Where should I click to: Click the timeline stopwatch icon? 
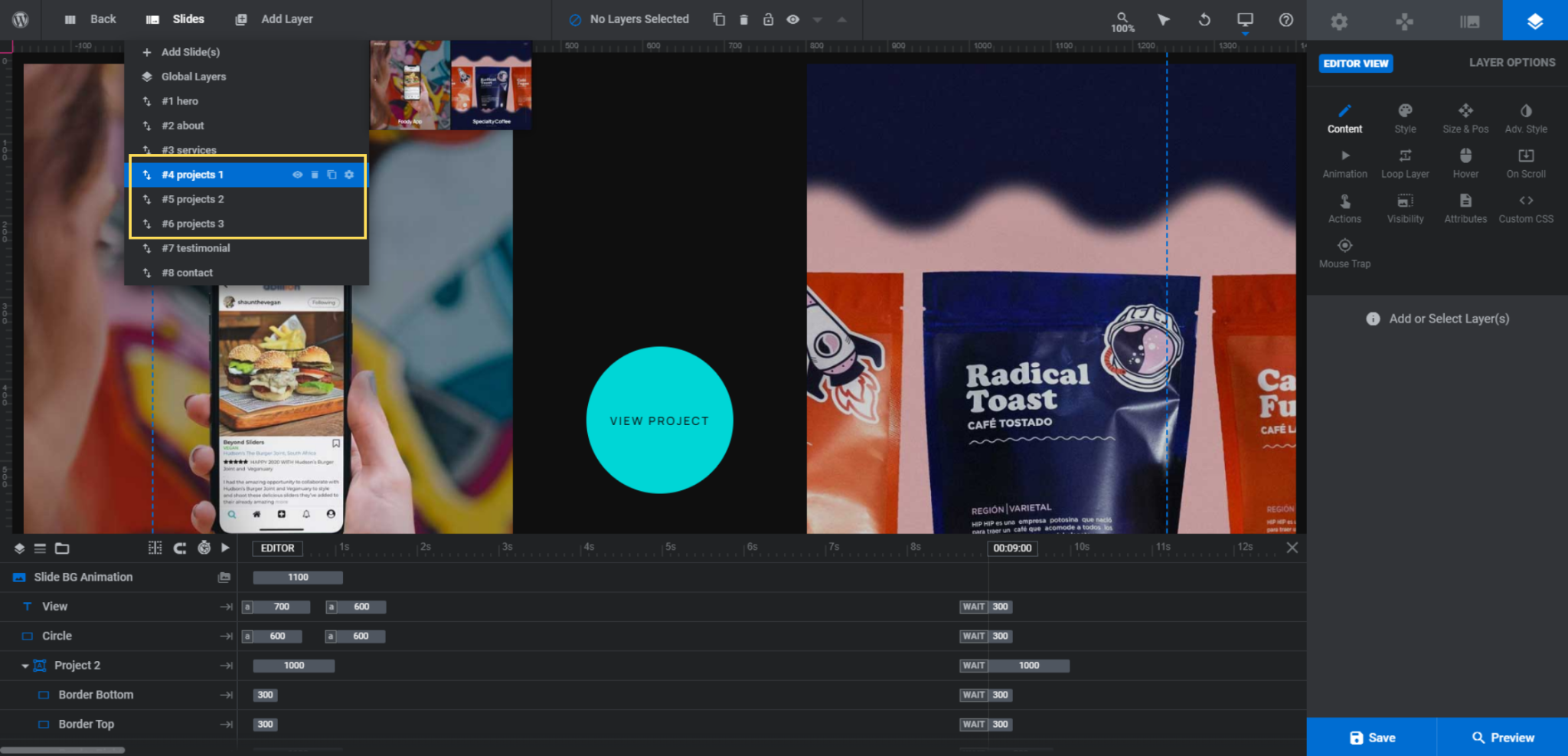204,548
